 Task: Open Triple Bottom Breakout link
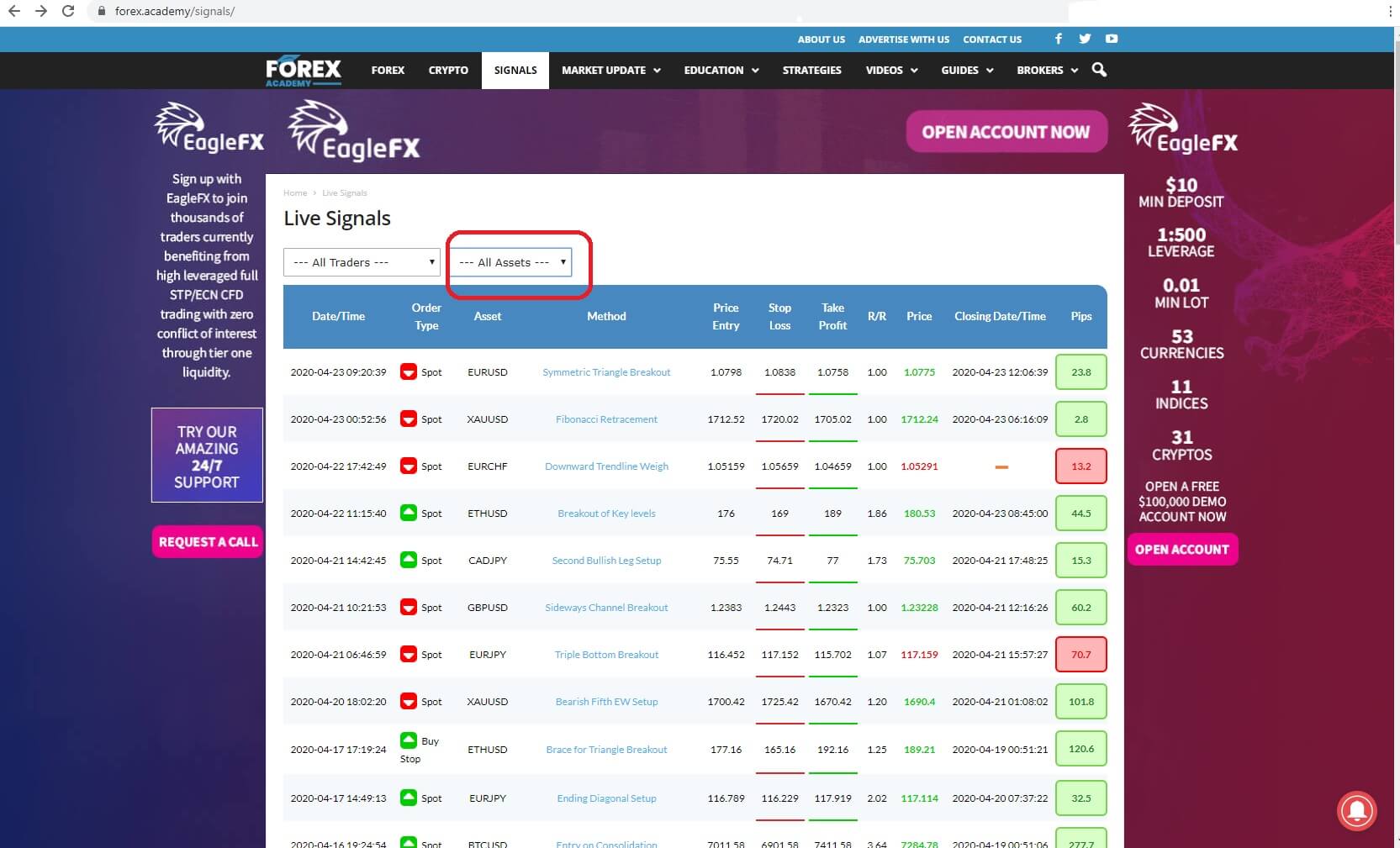[606, 655]
